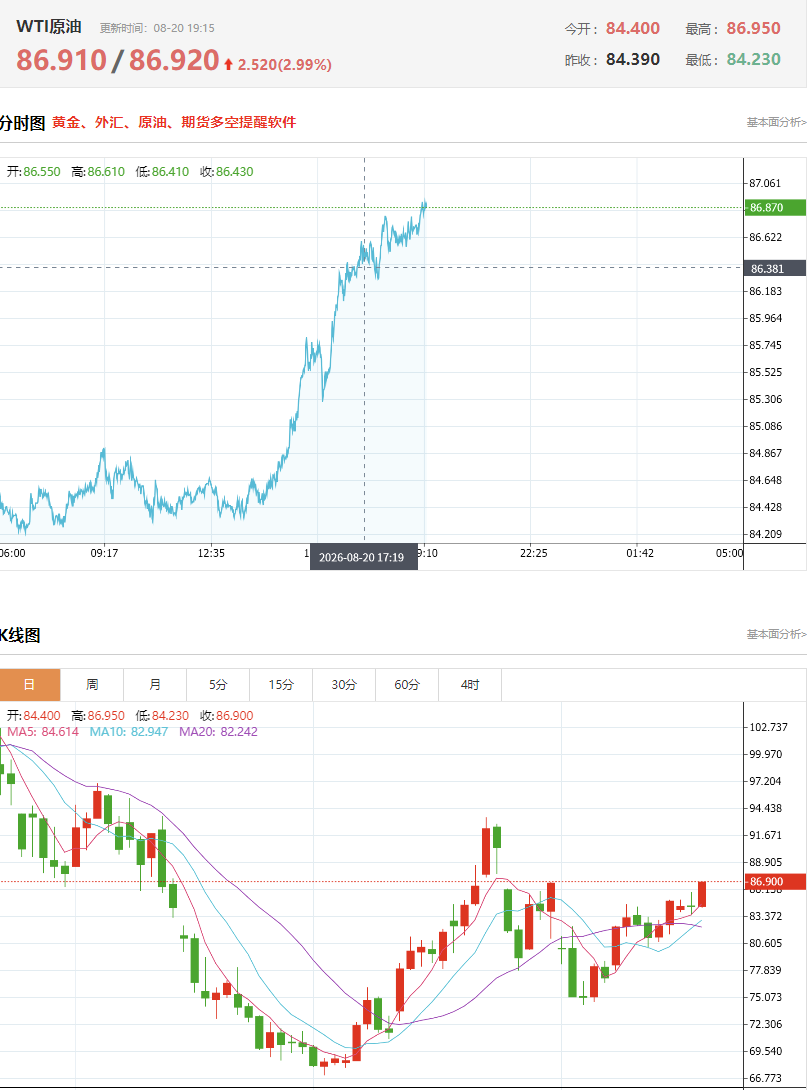Switch to the 5分 interval tab
This screenshot has width=808, height=1090.
[x=218, y=685]
